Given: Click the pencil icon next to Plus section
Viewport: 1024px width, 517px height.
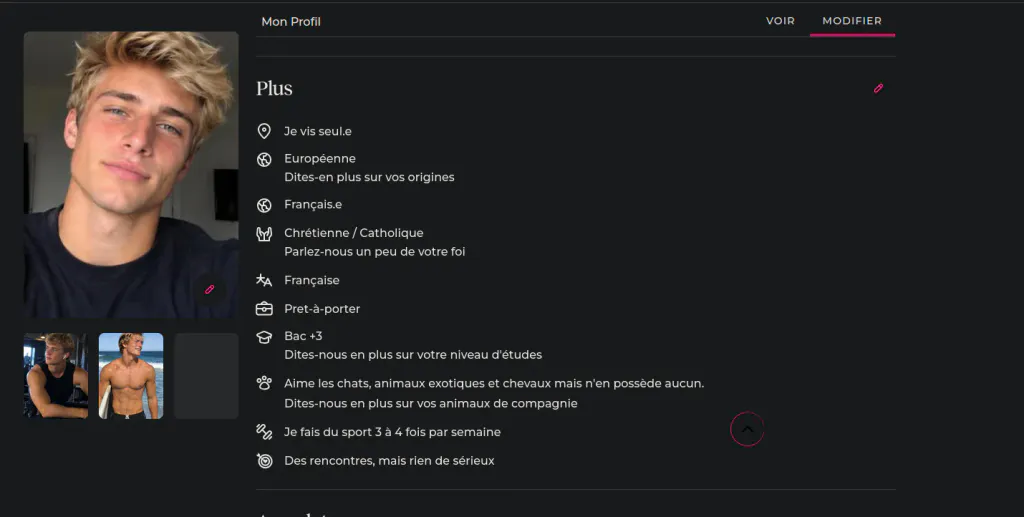Looking at the screenshot, I should 878,88.
